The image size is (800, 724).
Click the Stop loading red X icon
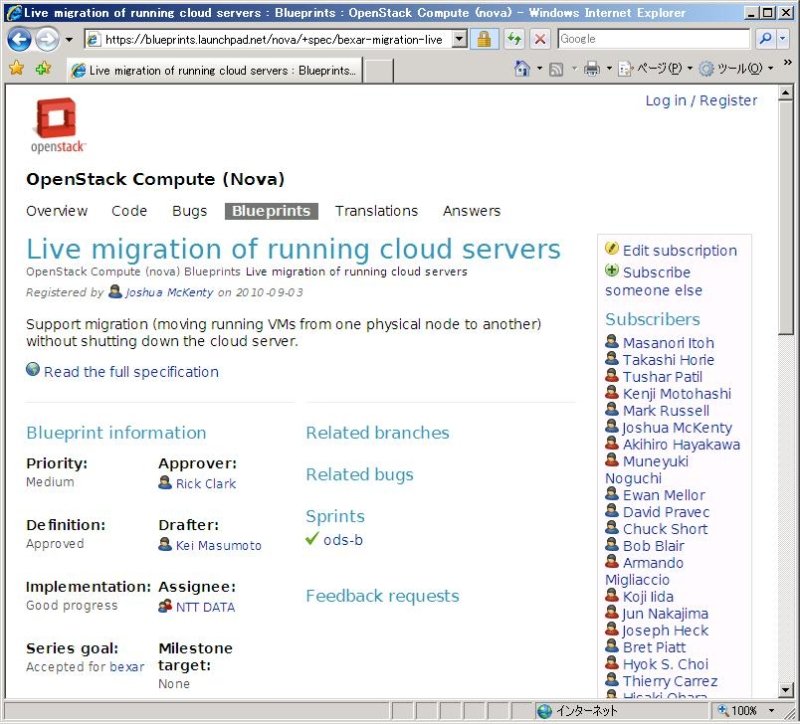pos(540,39)
